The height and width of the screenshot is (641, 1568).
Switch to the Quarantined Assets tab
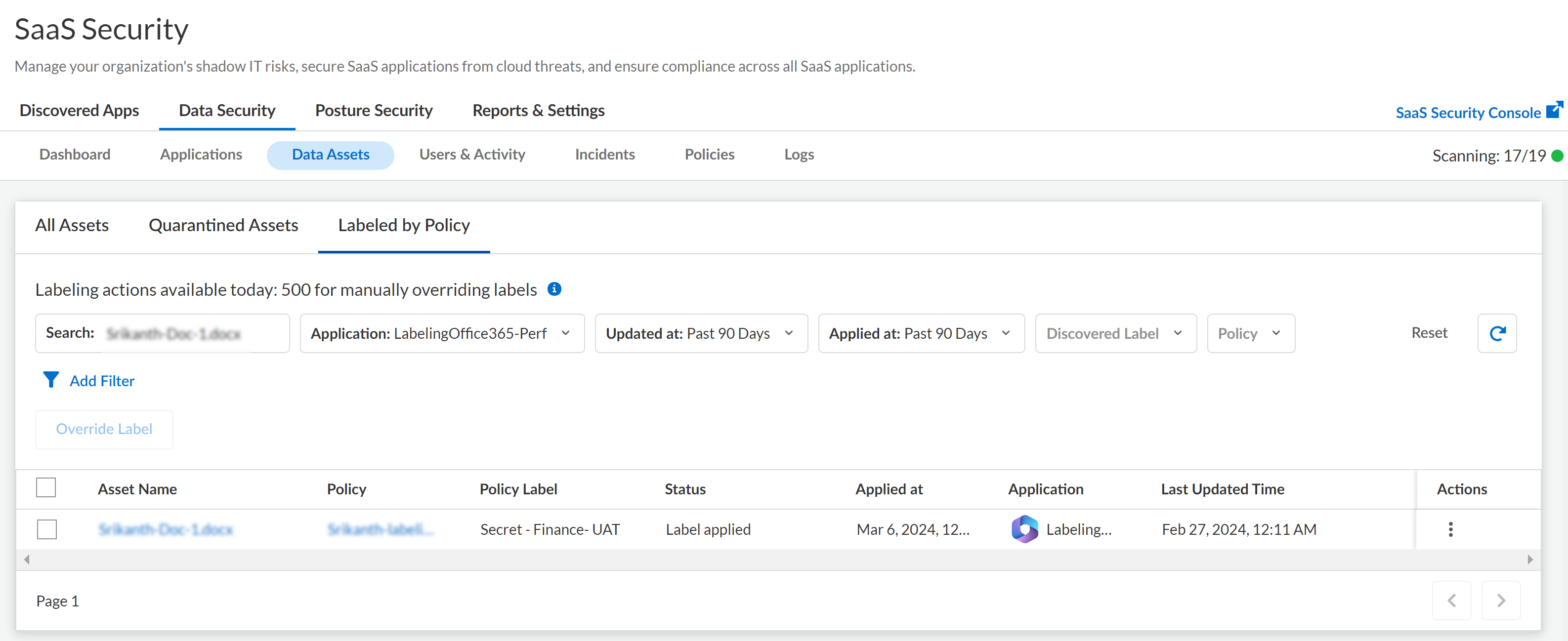223,225
